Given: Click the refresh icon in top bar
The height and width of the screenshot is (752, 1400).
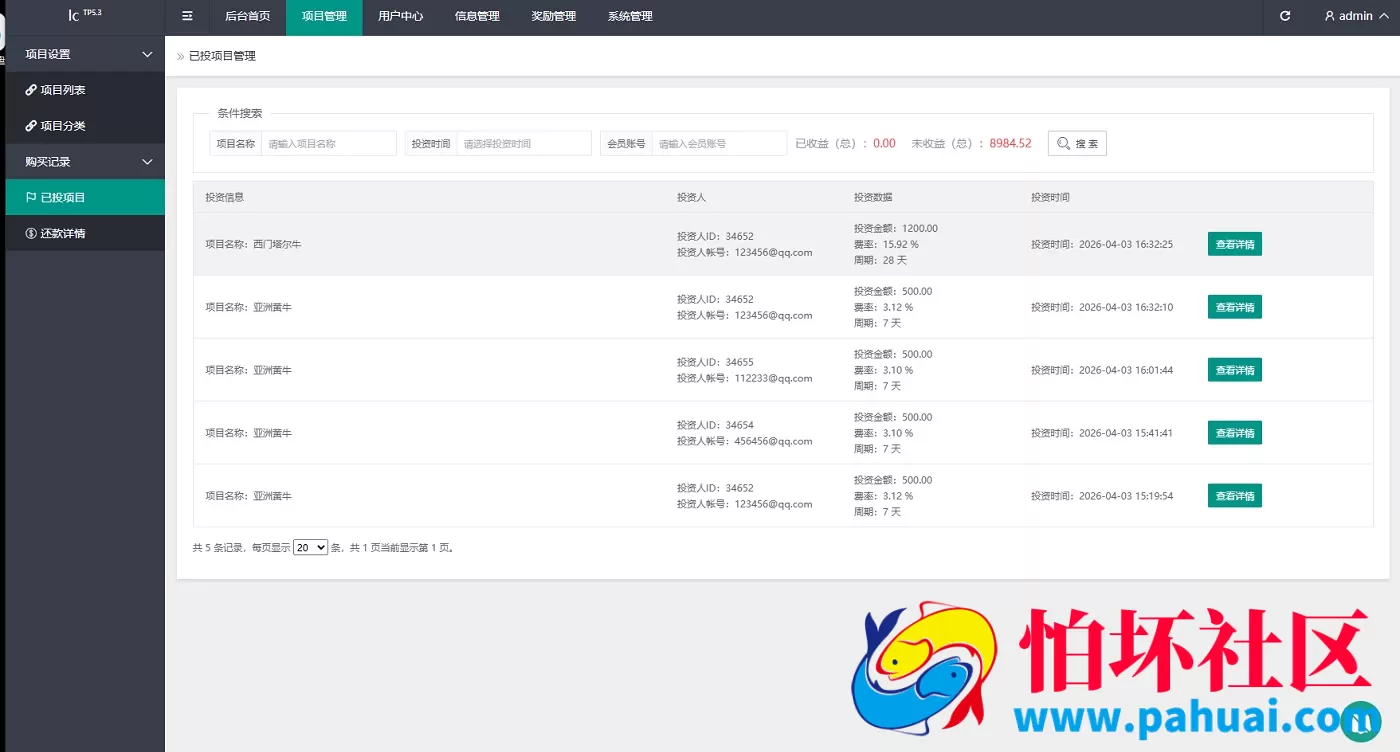Looking at the screenshot, I should click(x=1285, y=16).
